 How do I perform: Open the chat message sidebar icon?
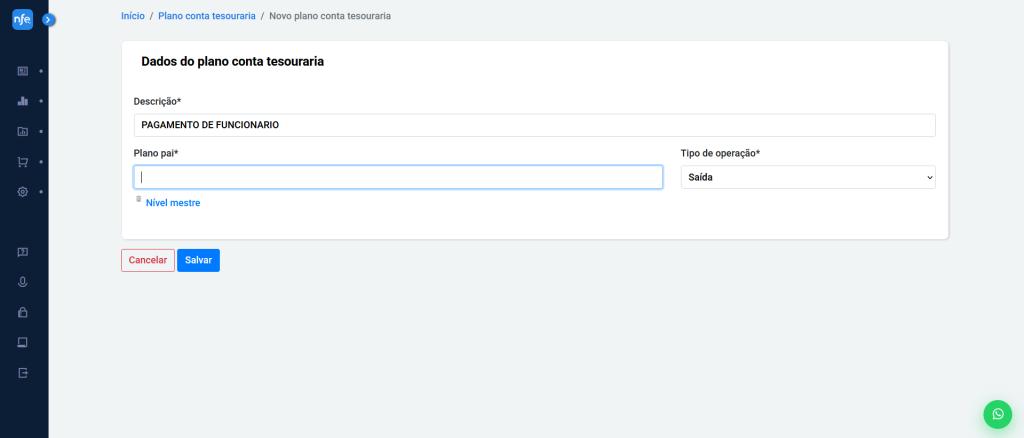pos(22,252)
